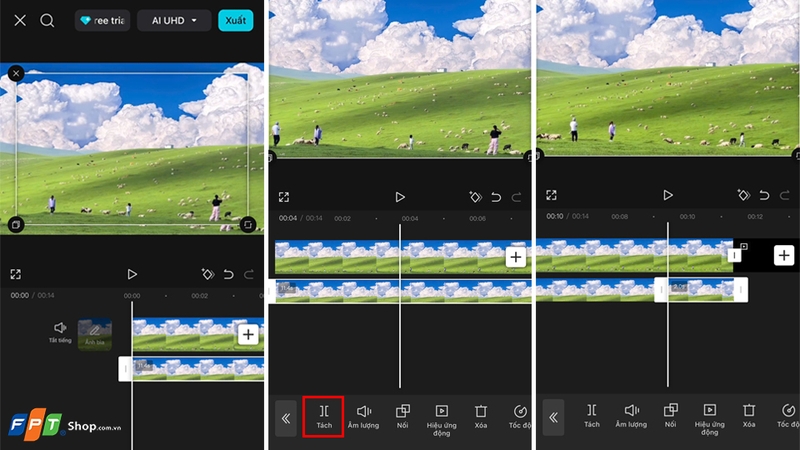Add a keyframe in the left panel
Screen dimensions: 800x450
coord(208,274)
